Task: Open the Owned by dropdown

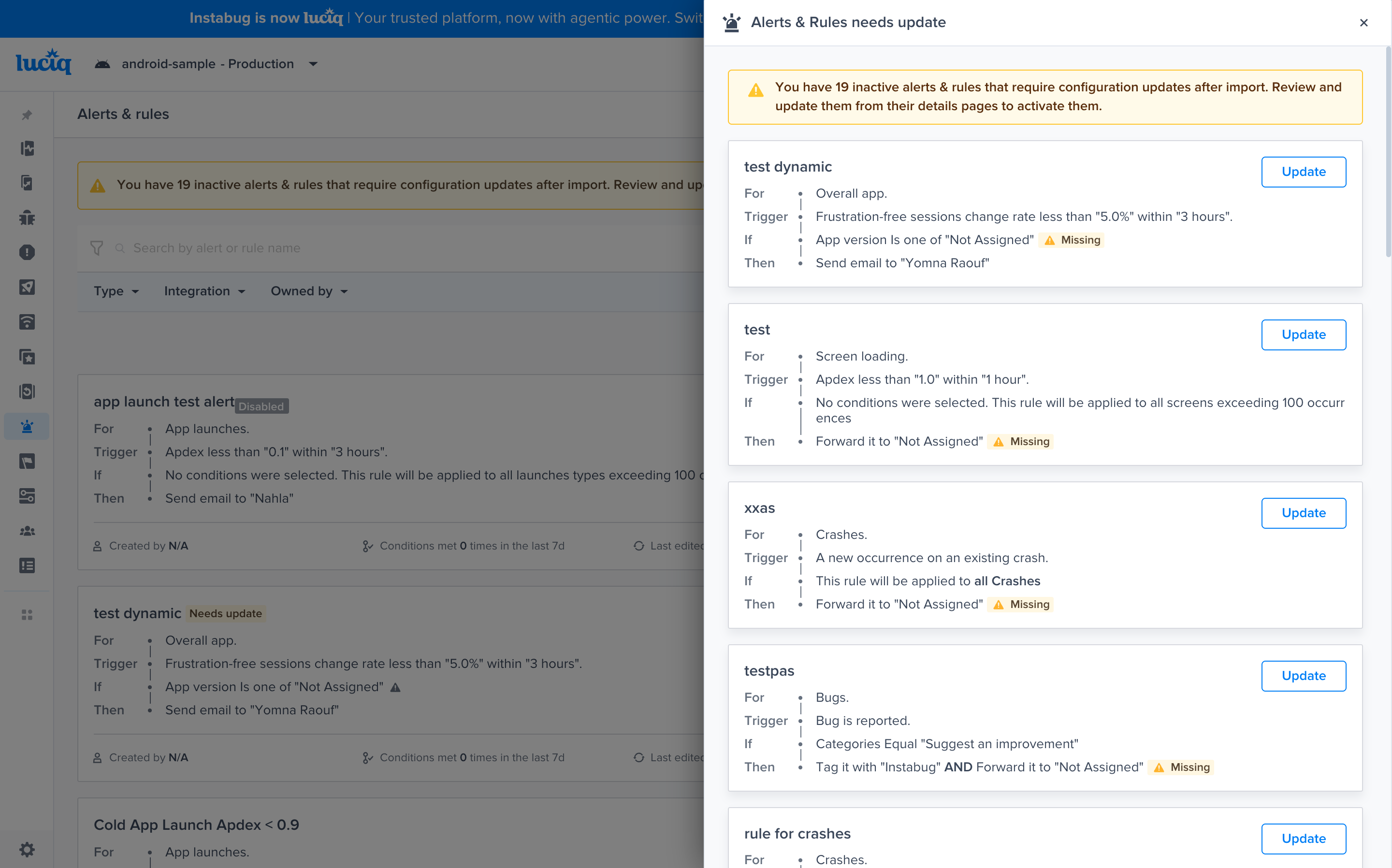Action: (x=309, y=291)
